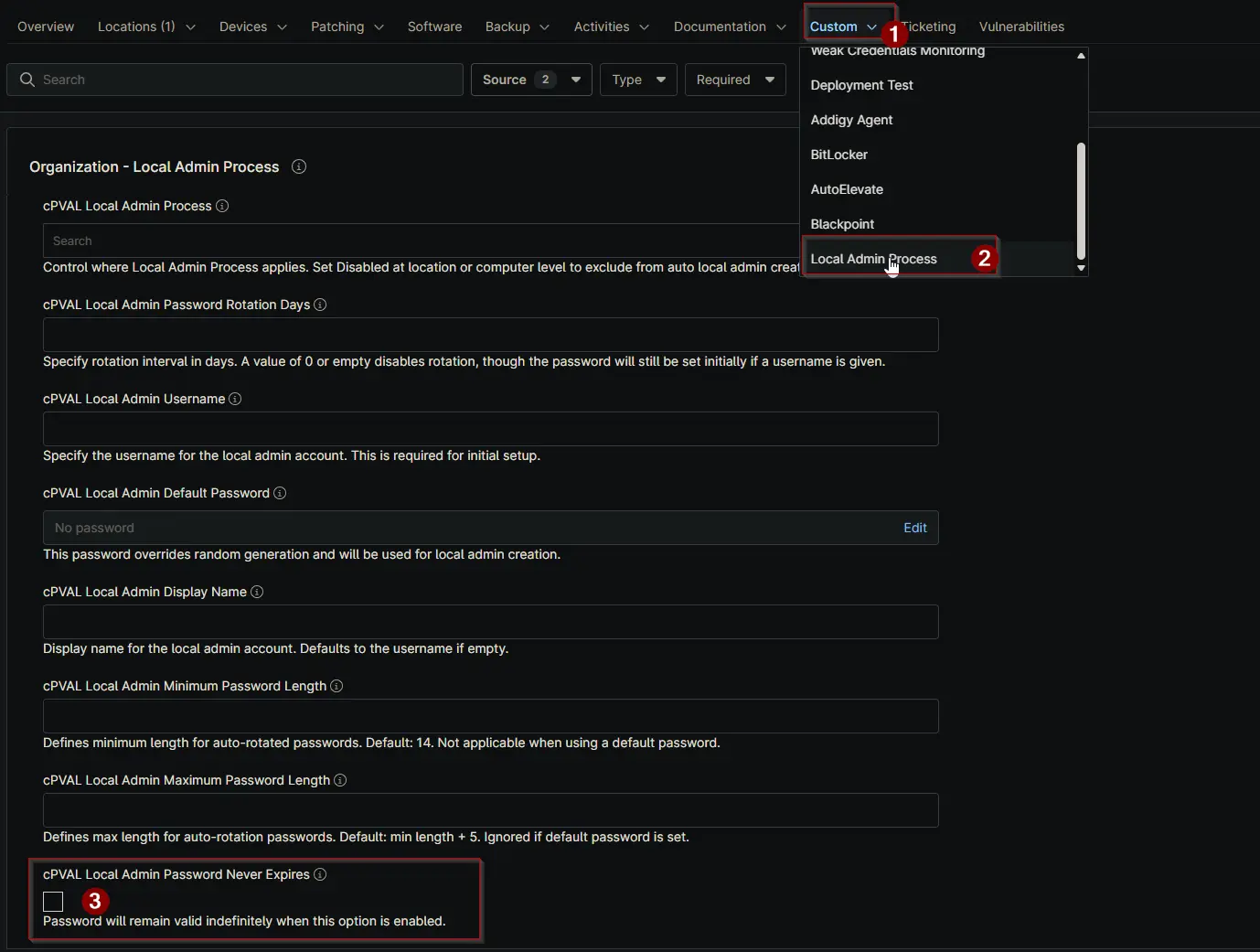
Task: Click Edit on the Default Password field
Action: (x=914, y=528)
